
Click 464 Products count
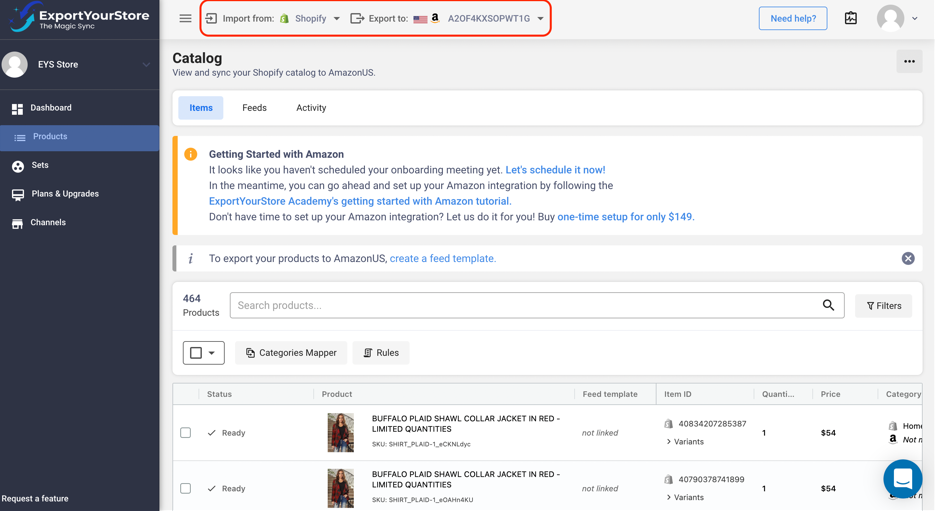click(201, 305)
